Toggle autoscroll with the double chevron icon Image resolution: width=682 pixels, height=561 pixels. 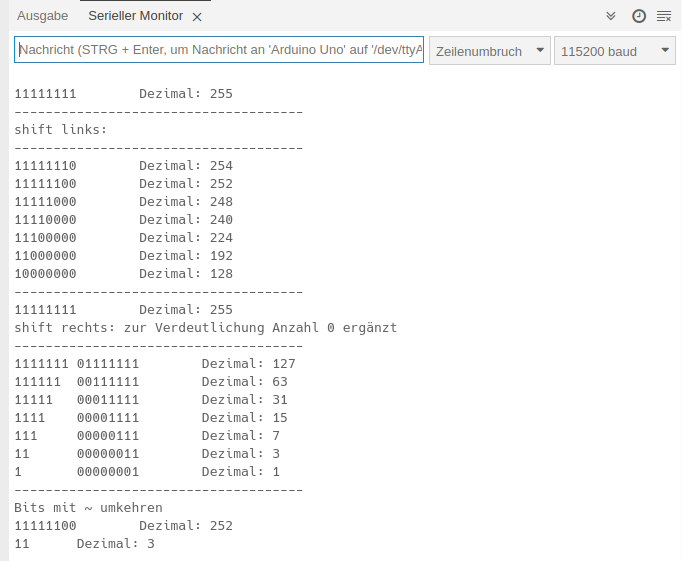[x=611, y=16]
